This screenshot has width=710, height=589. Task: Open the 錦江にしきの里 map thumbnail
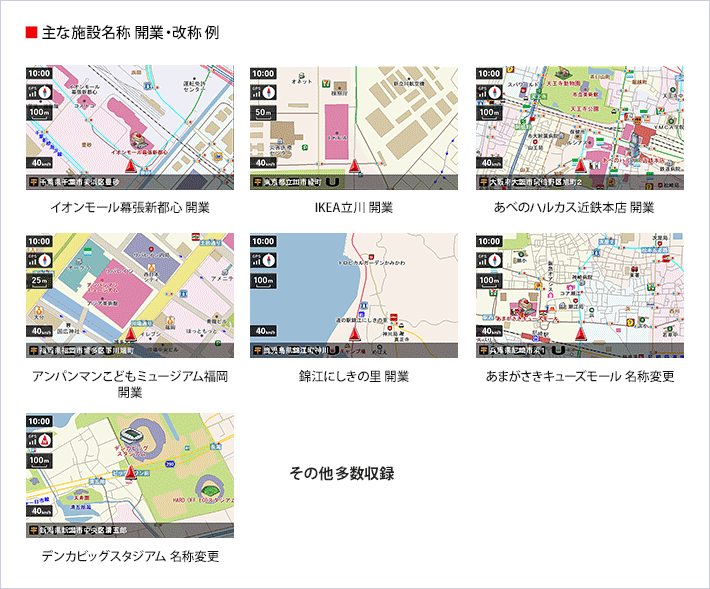(x=354, y=295)
